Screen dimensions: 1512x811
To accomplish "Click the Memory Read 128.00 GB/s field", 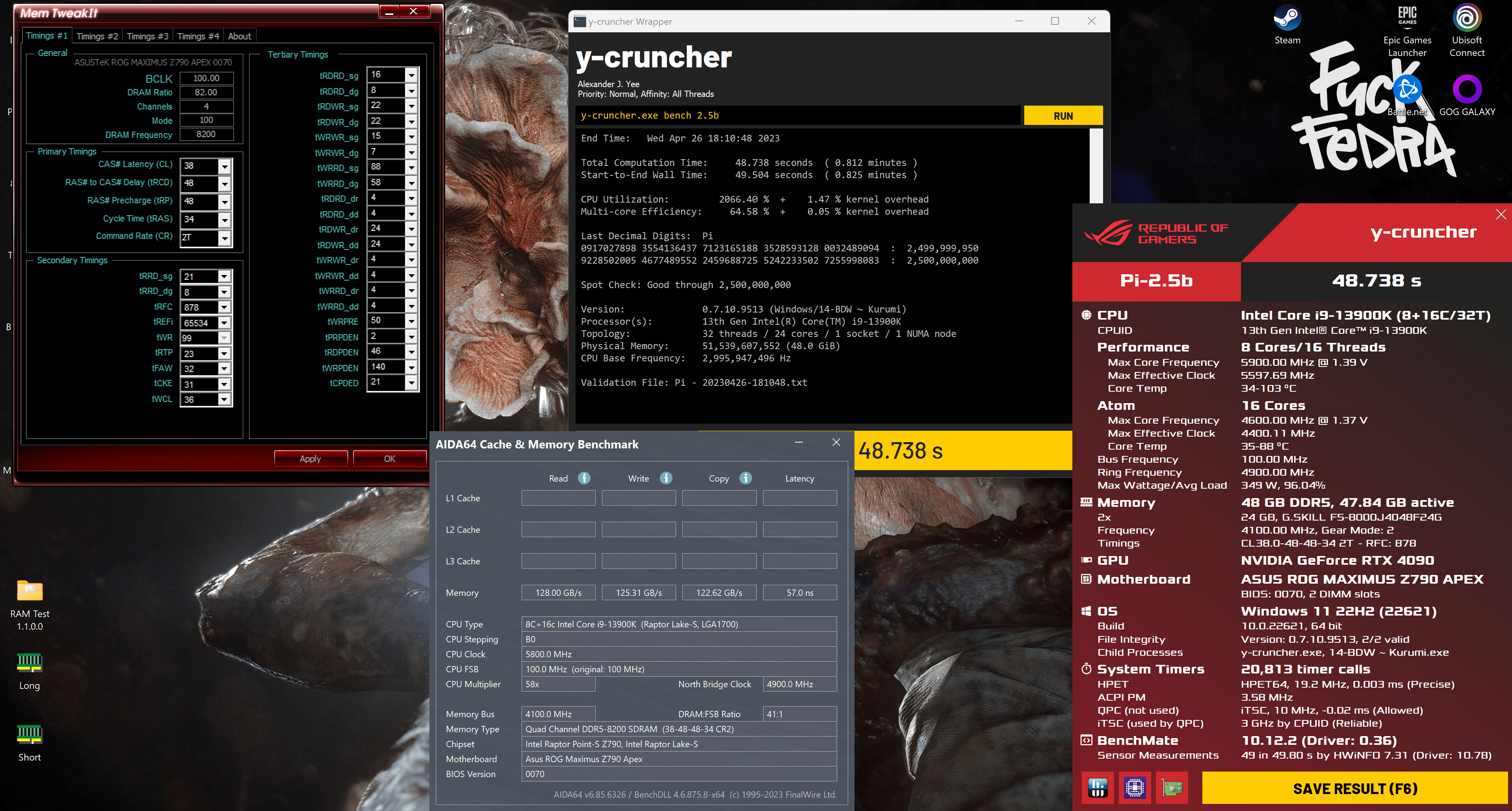I will (558, 593).
